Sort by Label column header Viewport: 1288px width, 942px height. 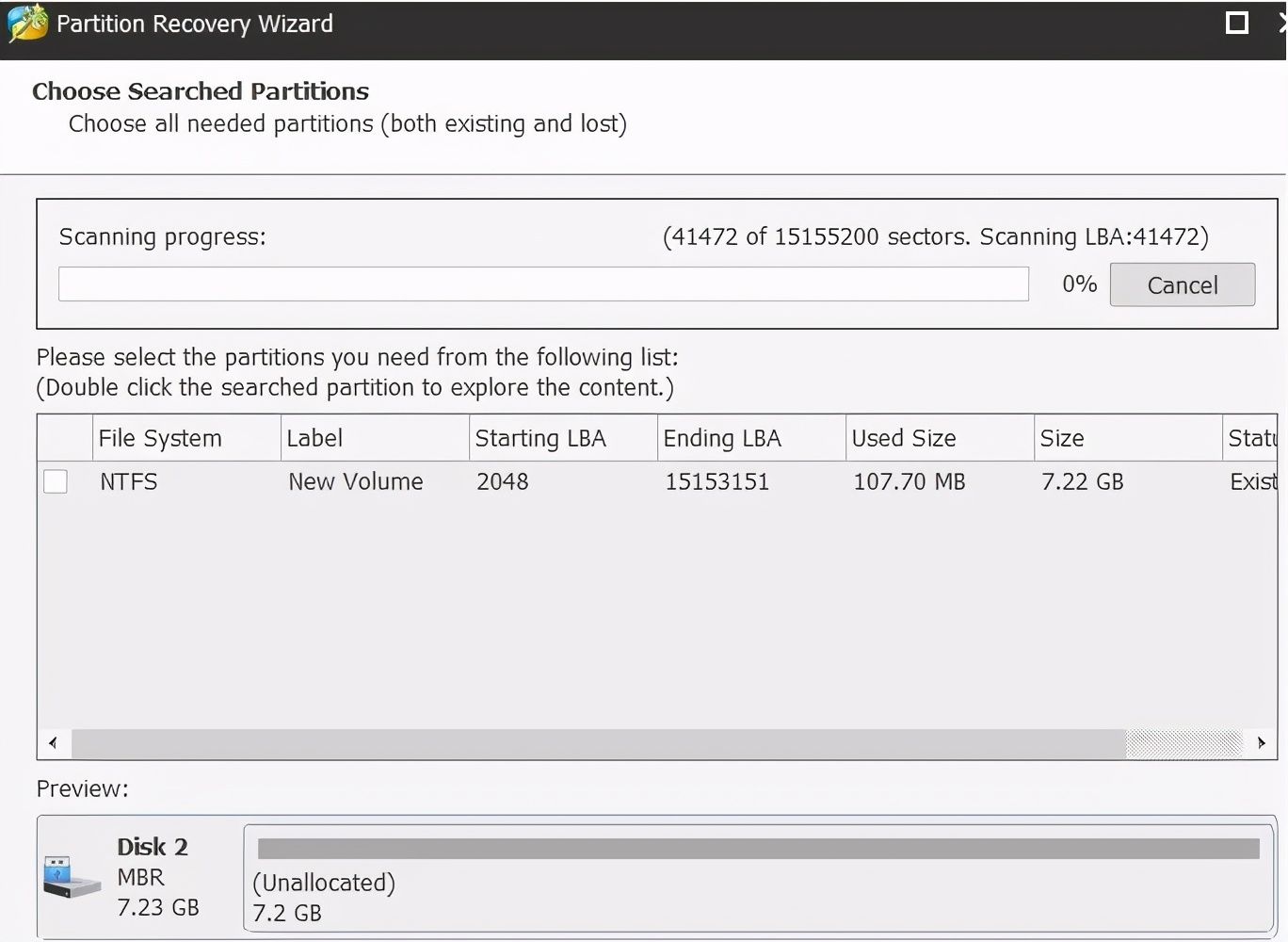click(x=314, y=438)
